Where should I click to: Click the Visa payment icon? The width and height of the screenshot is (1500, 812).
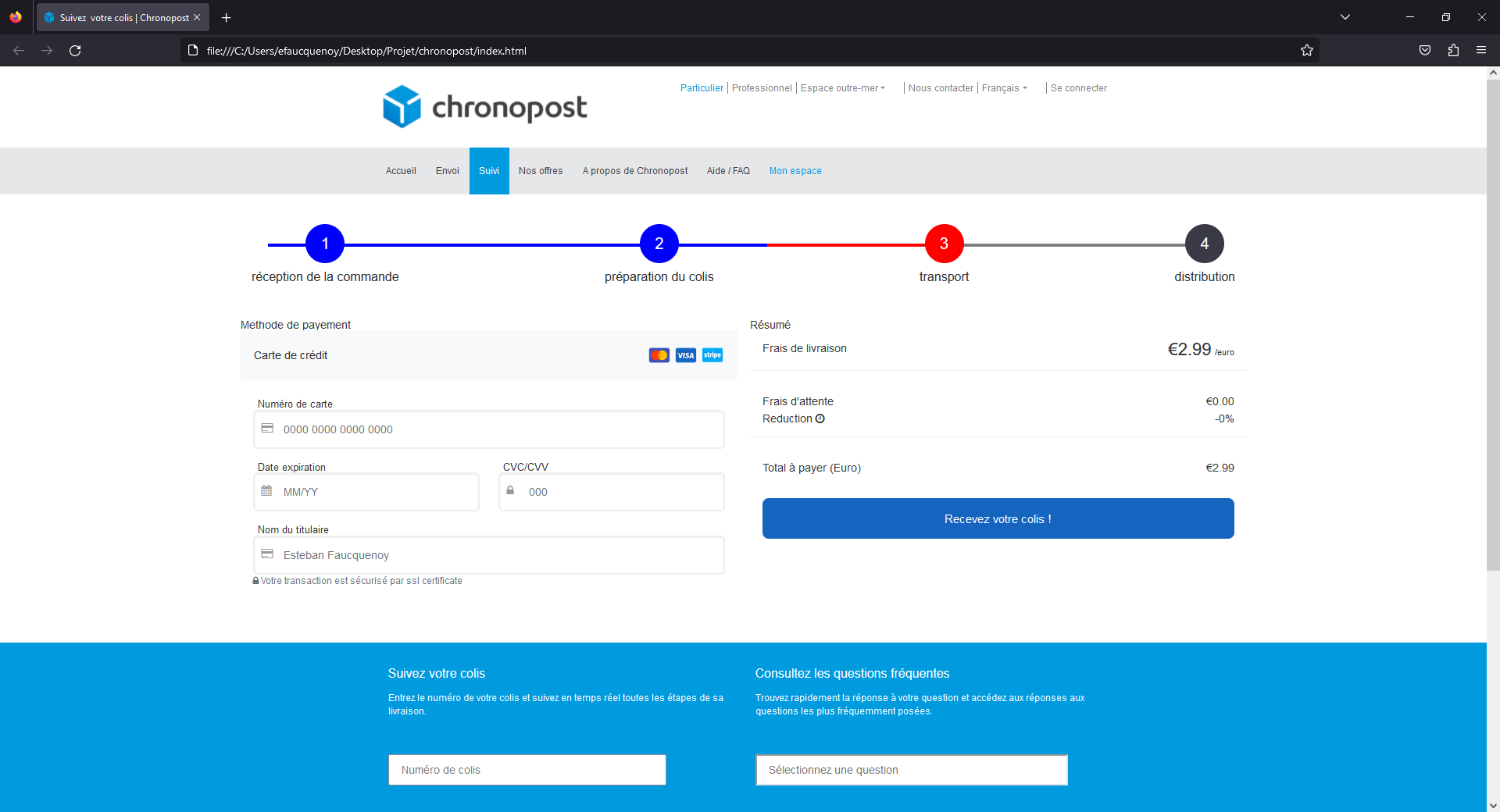pos(686,355)
